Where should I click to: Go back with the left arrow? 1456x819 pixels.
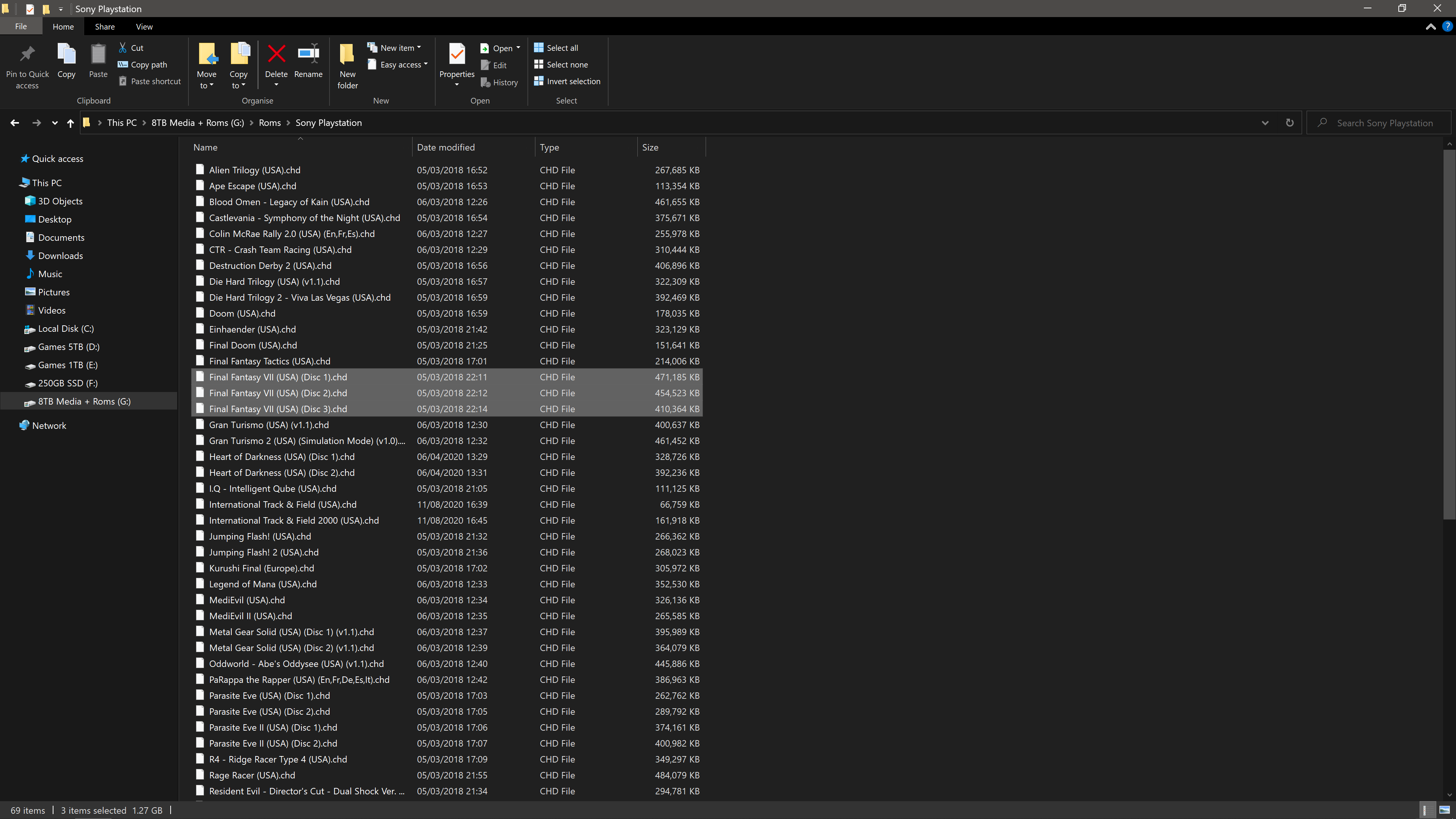click(15, 122)
